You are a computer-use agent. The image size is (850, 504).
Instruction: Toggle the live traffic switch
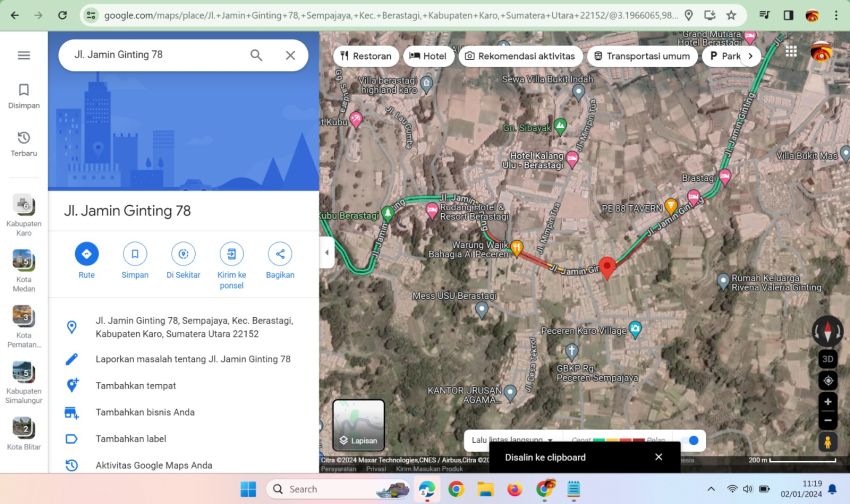click(x=689, y=440)
